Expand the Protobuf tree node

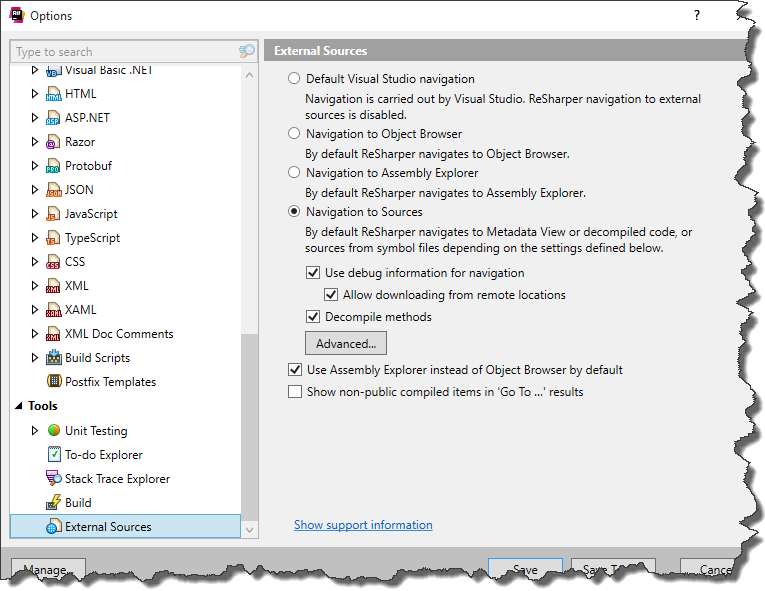coord(35,166)
